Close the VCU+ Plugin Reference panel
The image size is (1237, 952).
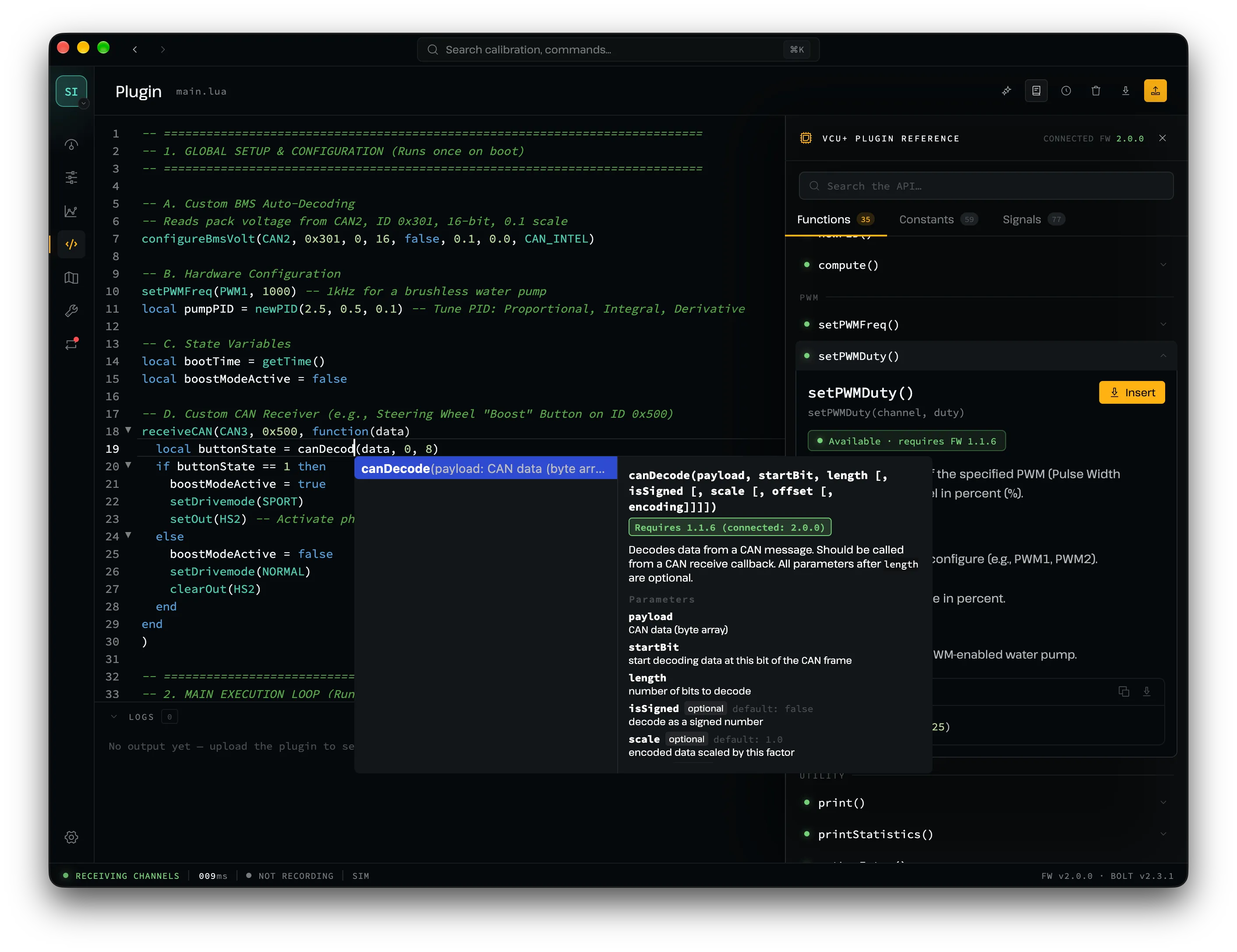(1162, 138)
